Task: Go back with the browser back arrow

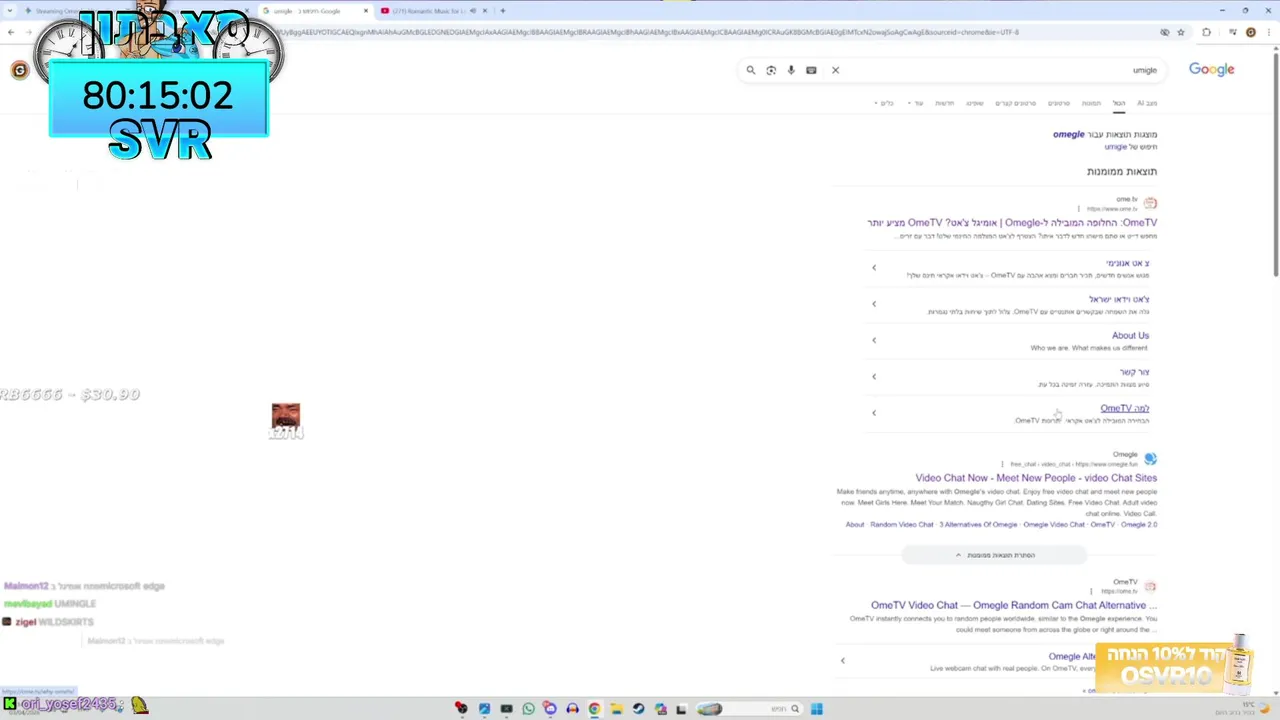Action: coord(11,32)
